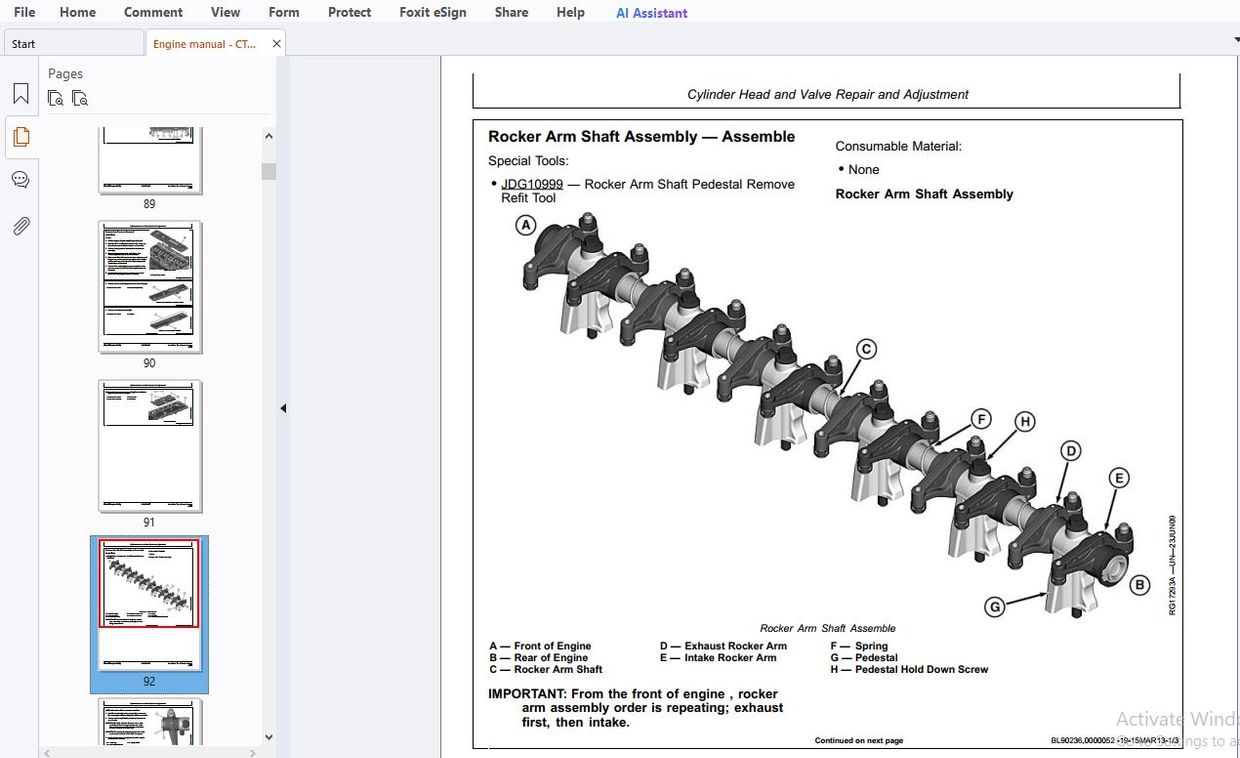The image size is (1240, 758).
Task: Open the Attachments paperclip panel
Action: tap(21, 226)
